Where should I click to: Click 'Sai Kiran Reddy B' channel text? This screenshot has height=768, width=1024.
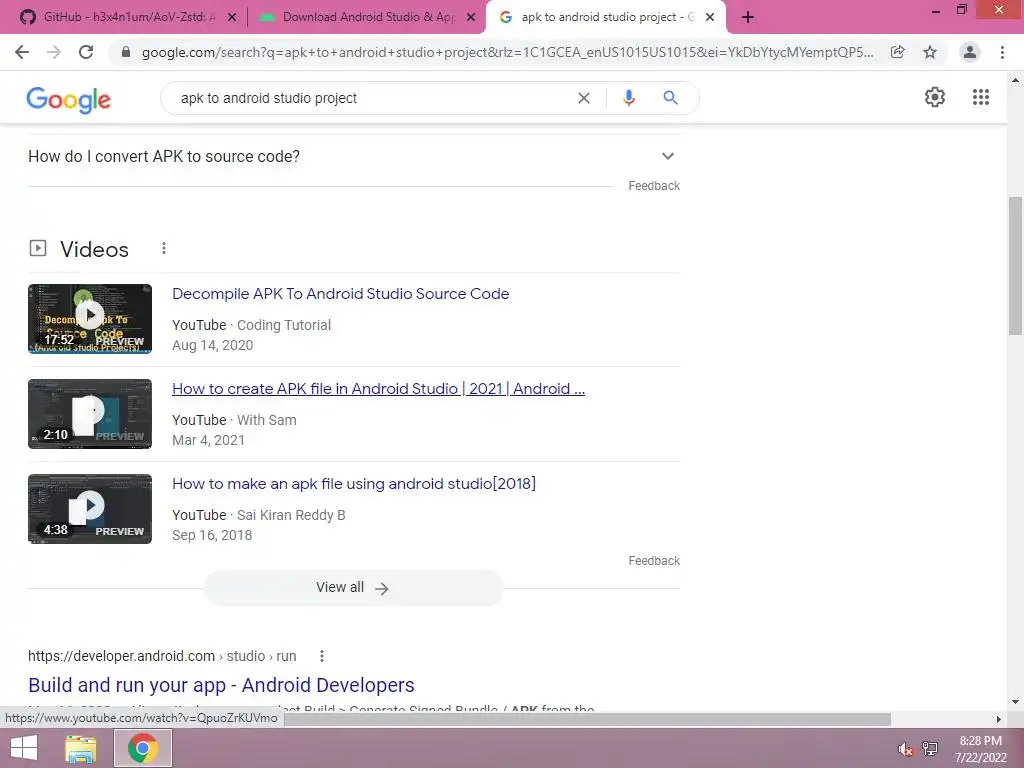tap(291, 515)
